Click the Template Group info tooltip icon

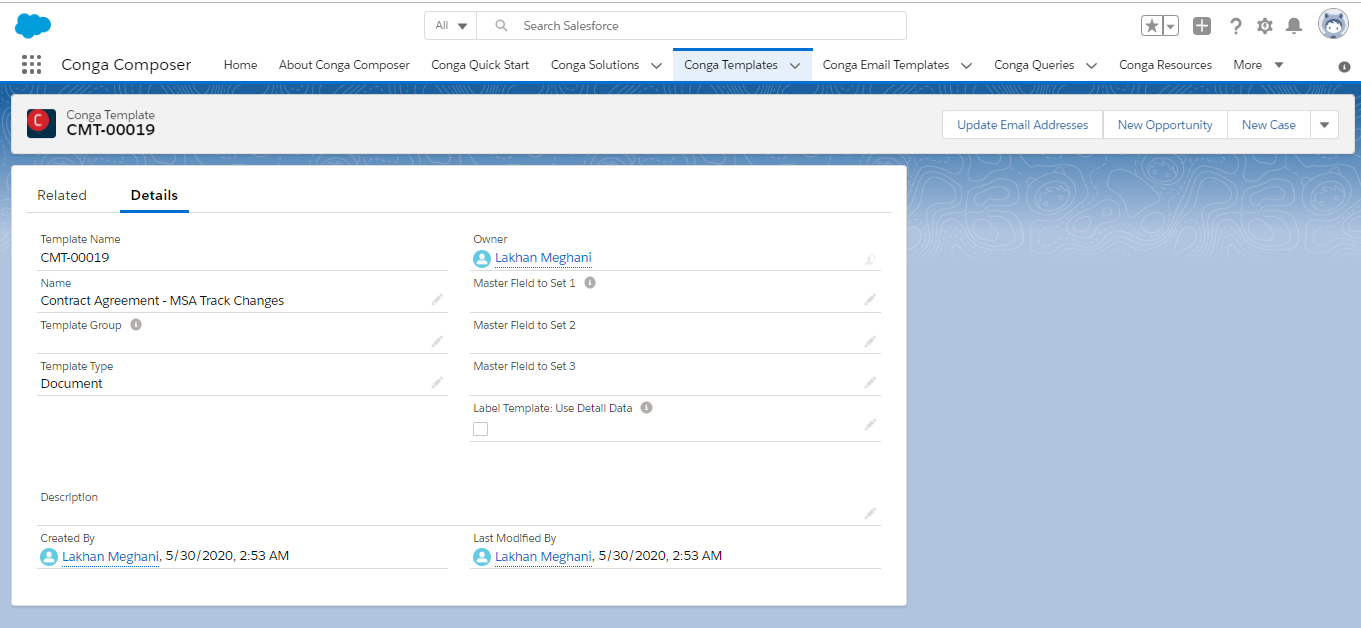click(x=135, y=324)
